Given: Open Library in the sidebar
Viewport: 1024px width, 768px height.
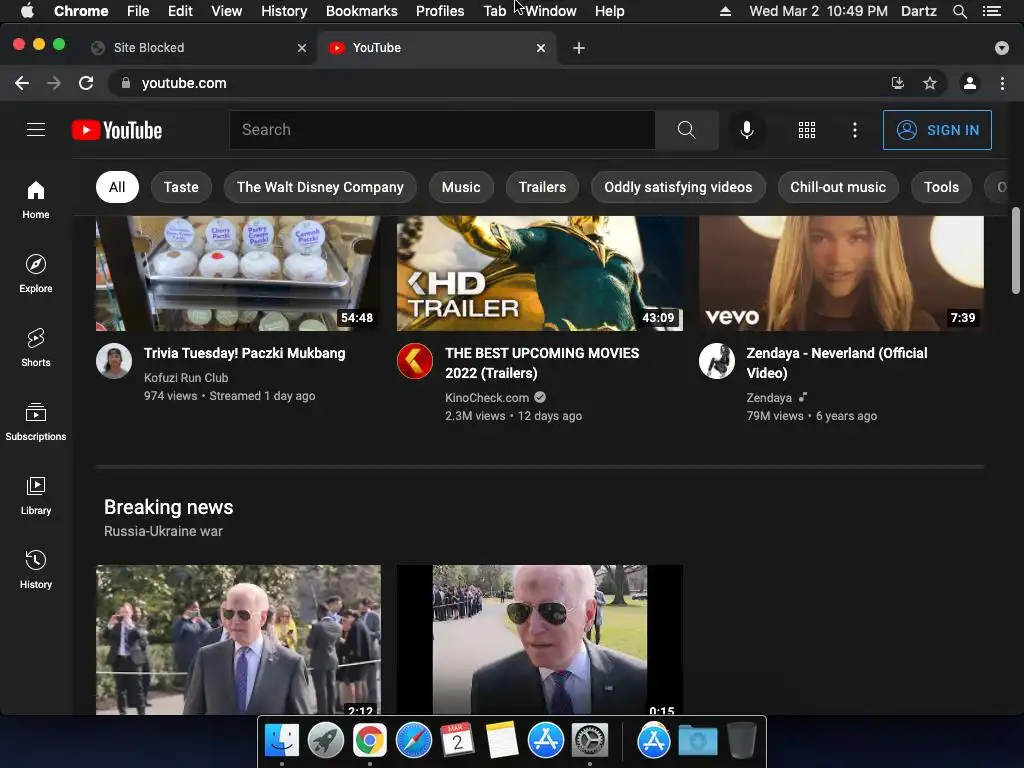Looking at the screenshot, I should point(36,496).
